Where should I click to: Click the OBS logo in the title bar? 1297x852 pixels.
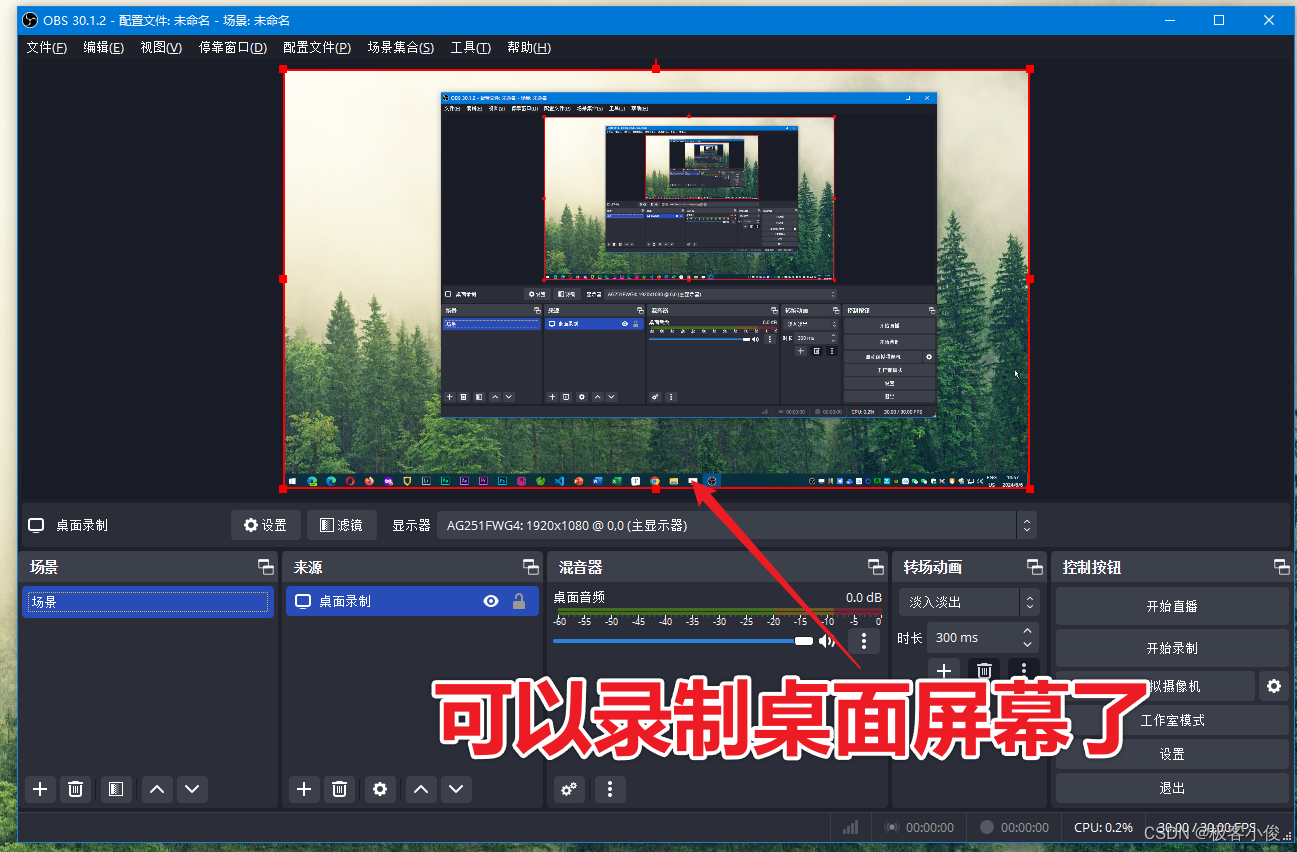coord(30,20)
